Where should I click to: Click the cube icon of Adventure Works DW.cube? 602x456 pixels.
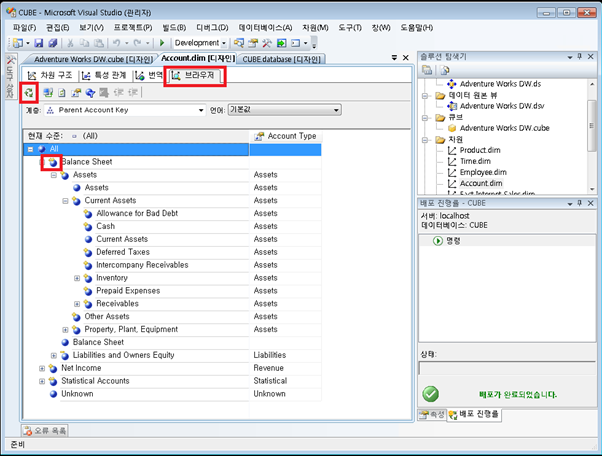pyautogui.click(x=452, y=128)
